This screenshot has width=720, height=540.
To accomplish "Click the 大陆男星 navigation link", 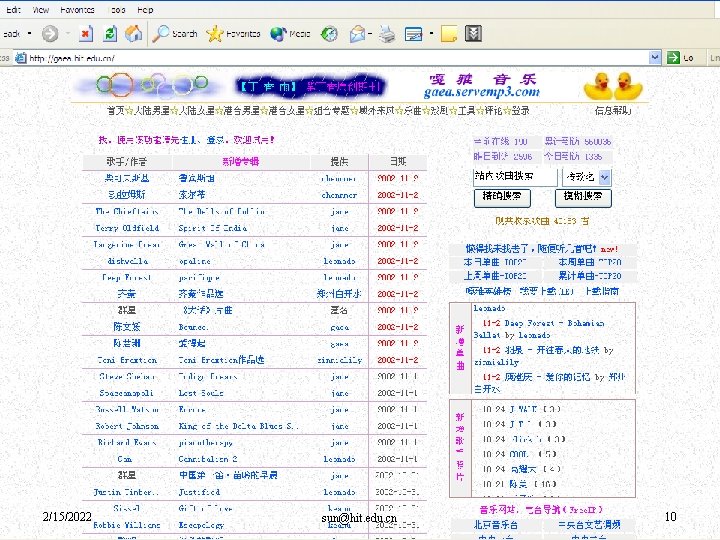I will click(152, 111).
